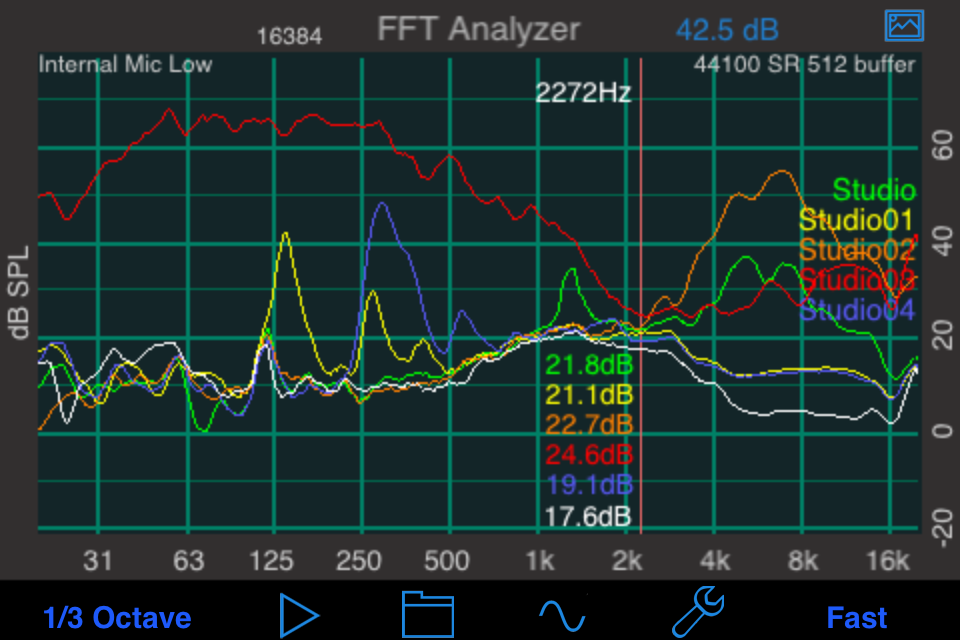This screenshot has height=640, width=960.
Task: Tap the purple 19.1dB cursor value
Action: coord(588,485)
